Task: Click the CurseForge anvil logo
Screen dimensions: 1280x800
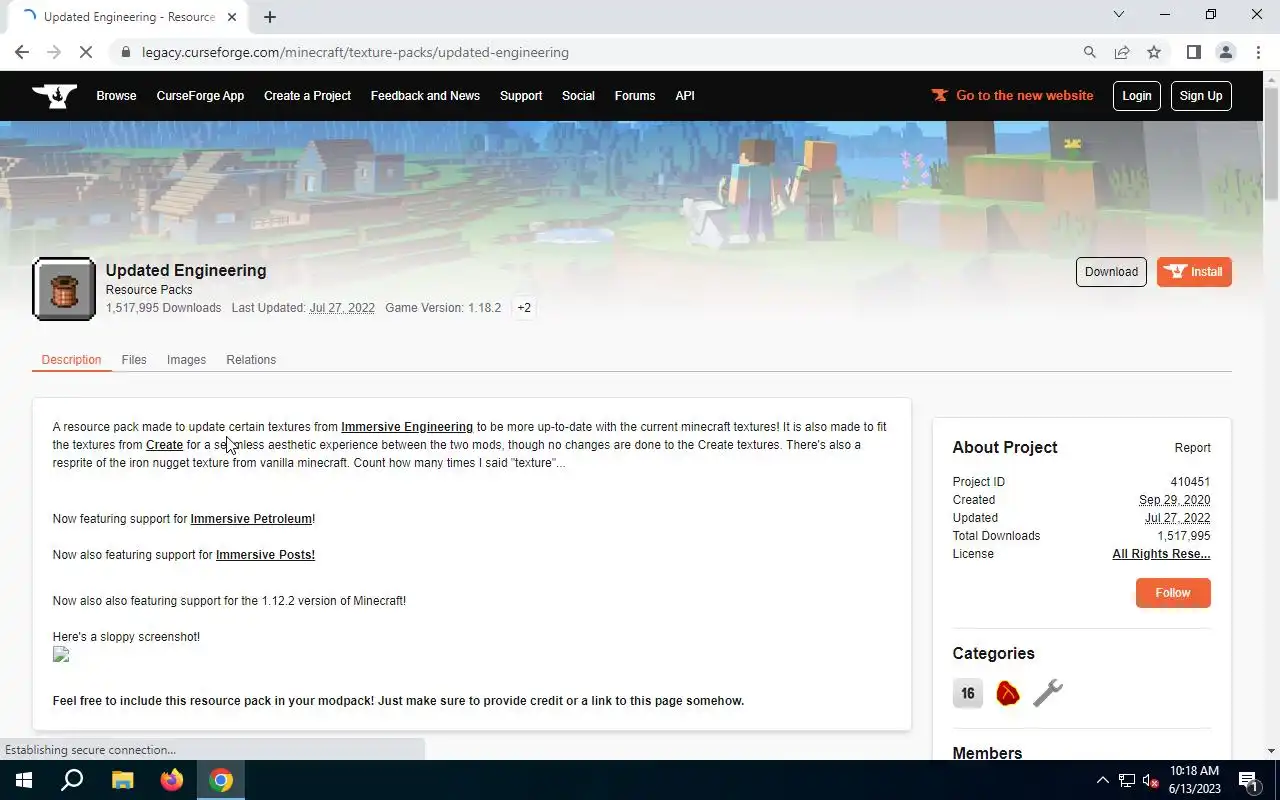Action: 54,96
